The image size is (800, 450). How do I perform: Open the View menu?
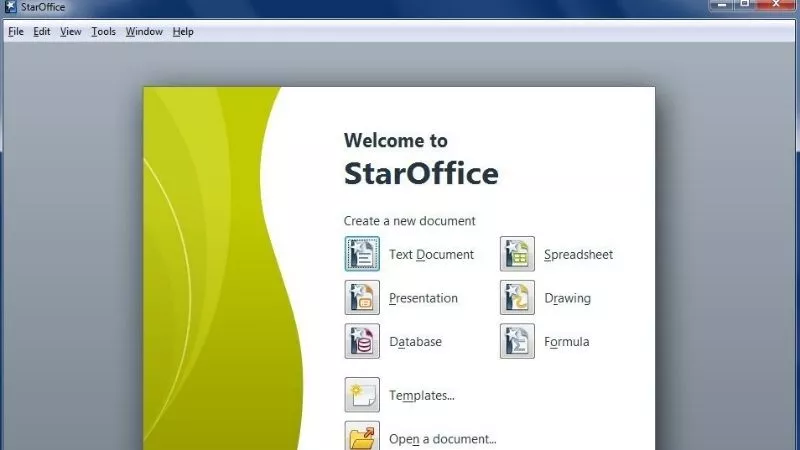tap(70, 32)
